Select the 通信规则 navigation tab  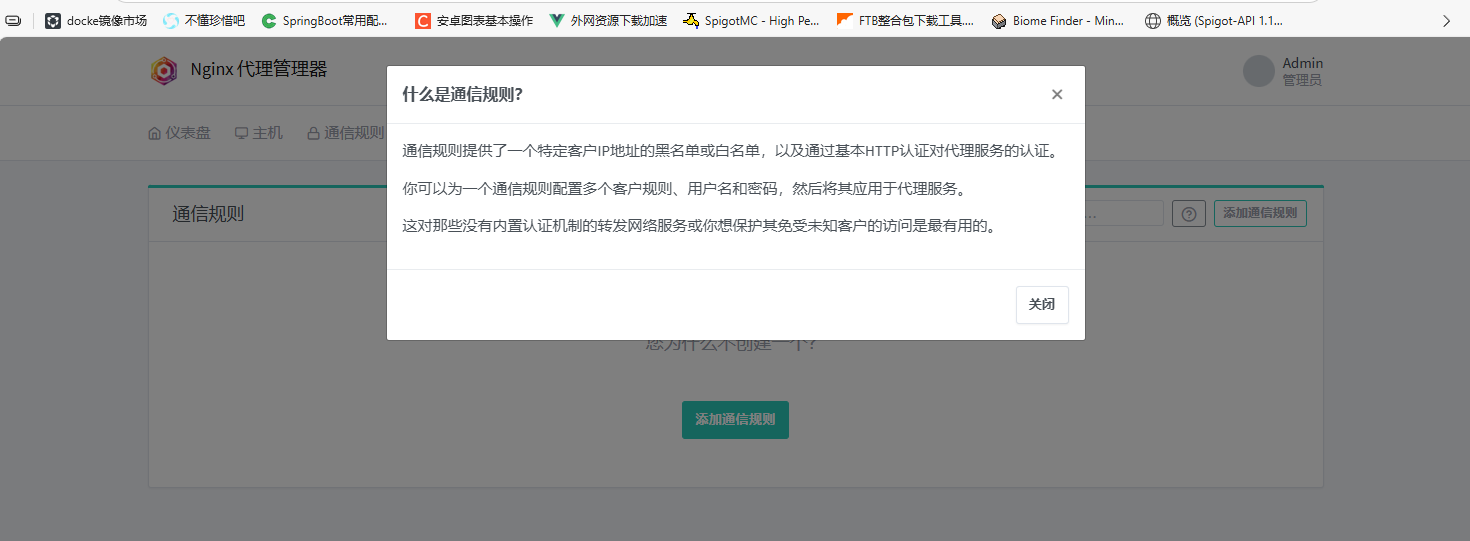click(x=345, y=133)
